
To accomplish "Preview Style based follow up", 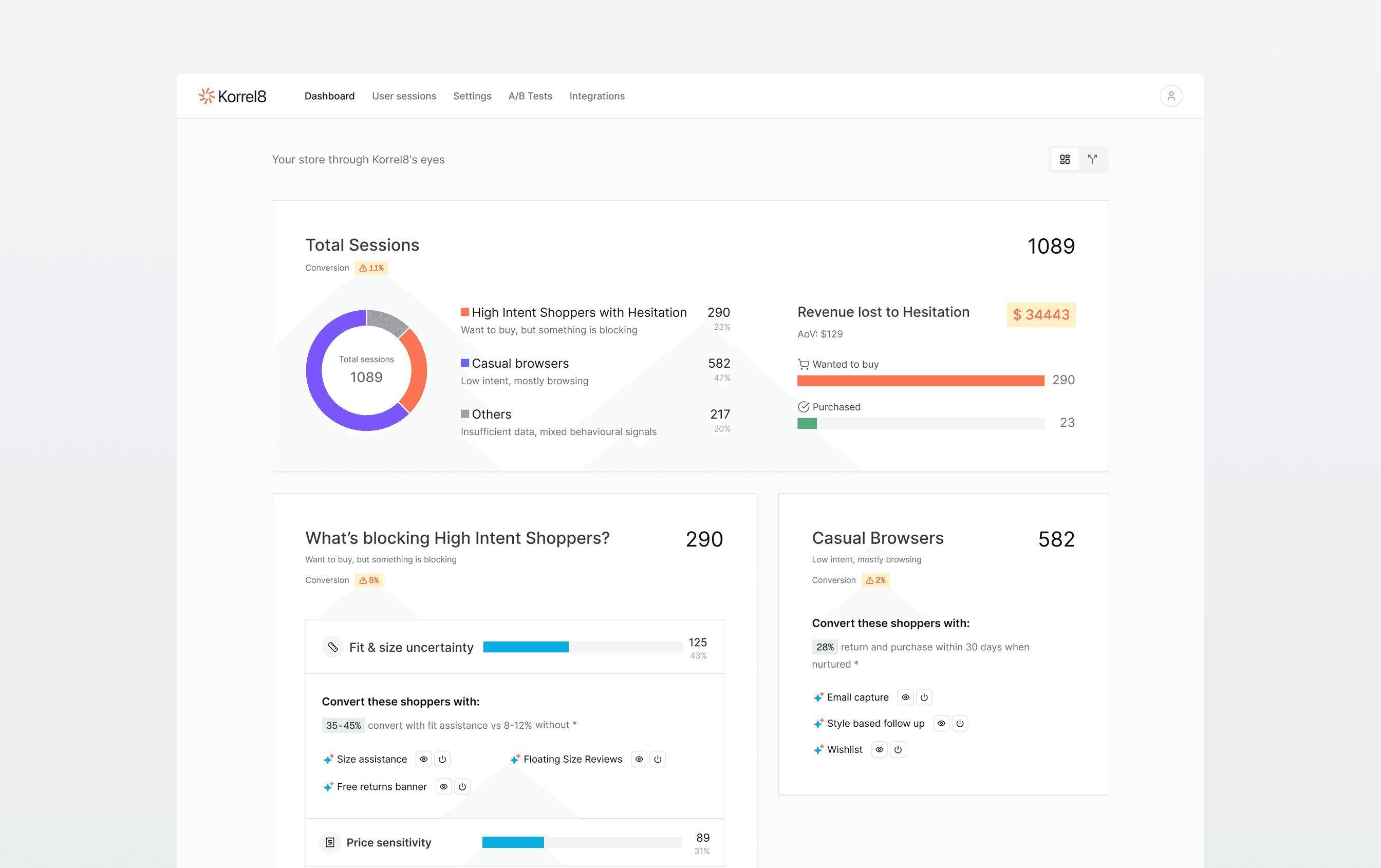I will 941,724.
